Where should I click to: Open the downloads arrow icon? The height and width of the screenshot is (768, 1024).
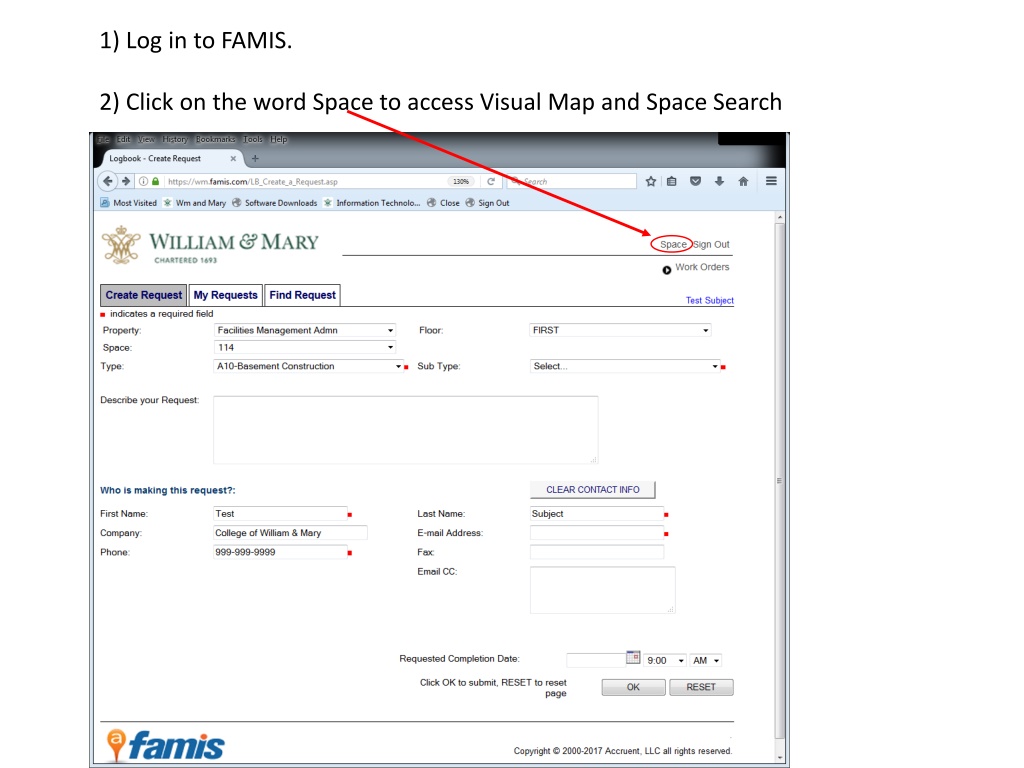pos(719,182)
